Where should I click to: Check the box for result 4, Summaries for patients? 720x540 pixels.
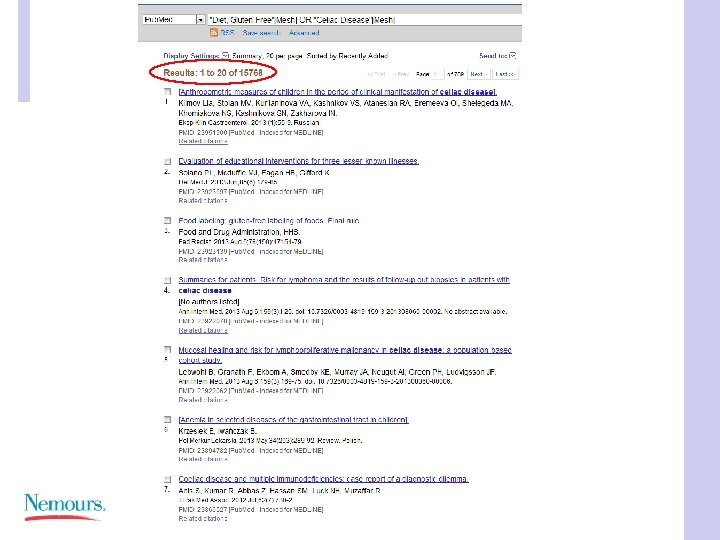168,280
